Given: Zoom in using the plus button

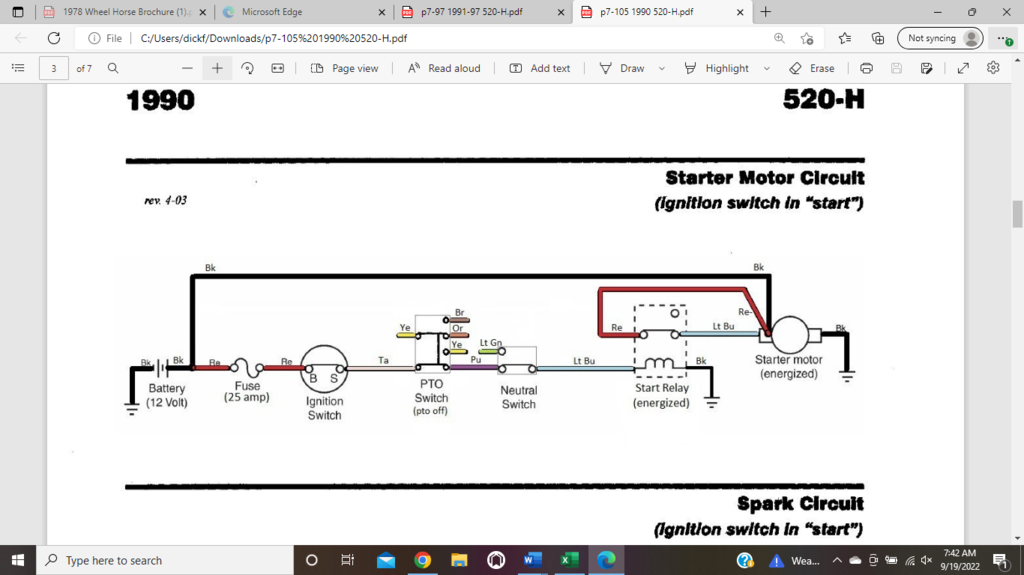Looking at the screenshot, I should [217, 68].
